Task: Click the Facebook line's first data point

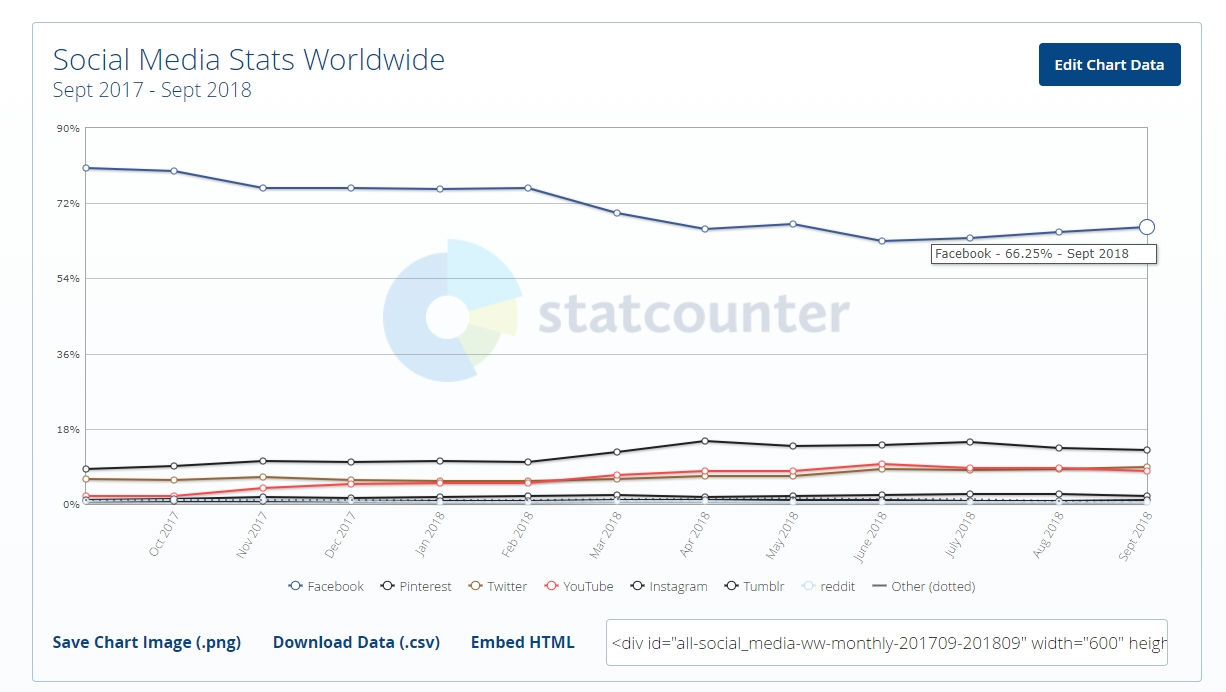Action: pyautogui.click(x=86, y=168)
